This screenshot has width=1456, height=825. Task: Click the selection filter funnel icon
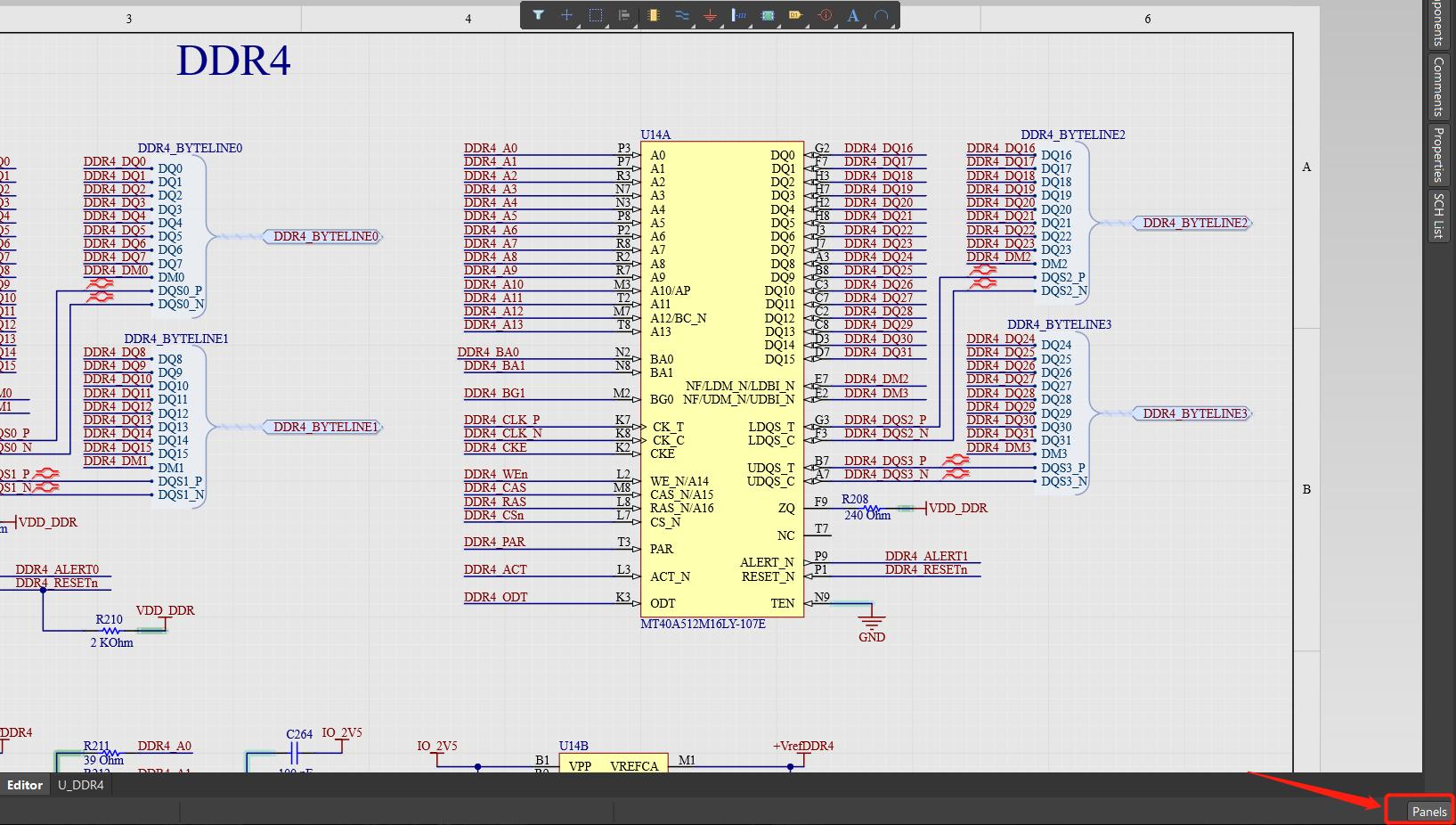coord(538,15)
